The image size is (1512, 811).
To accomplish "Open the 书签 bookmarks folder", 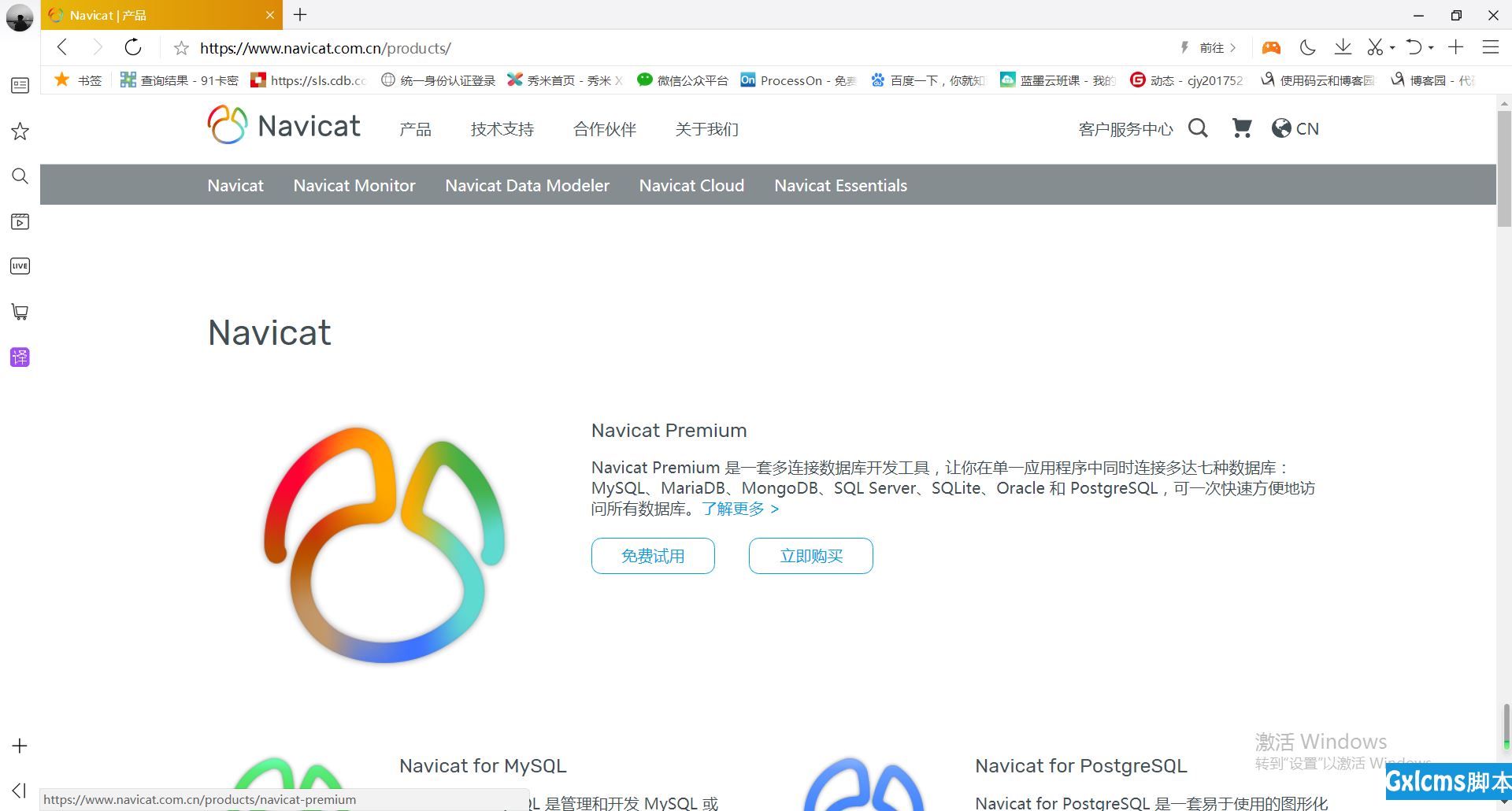I will pos(79,80).
